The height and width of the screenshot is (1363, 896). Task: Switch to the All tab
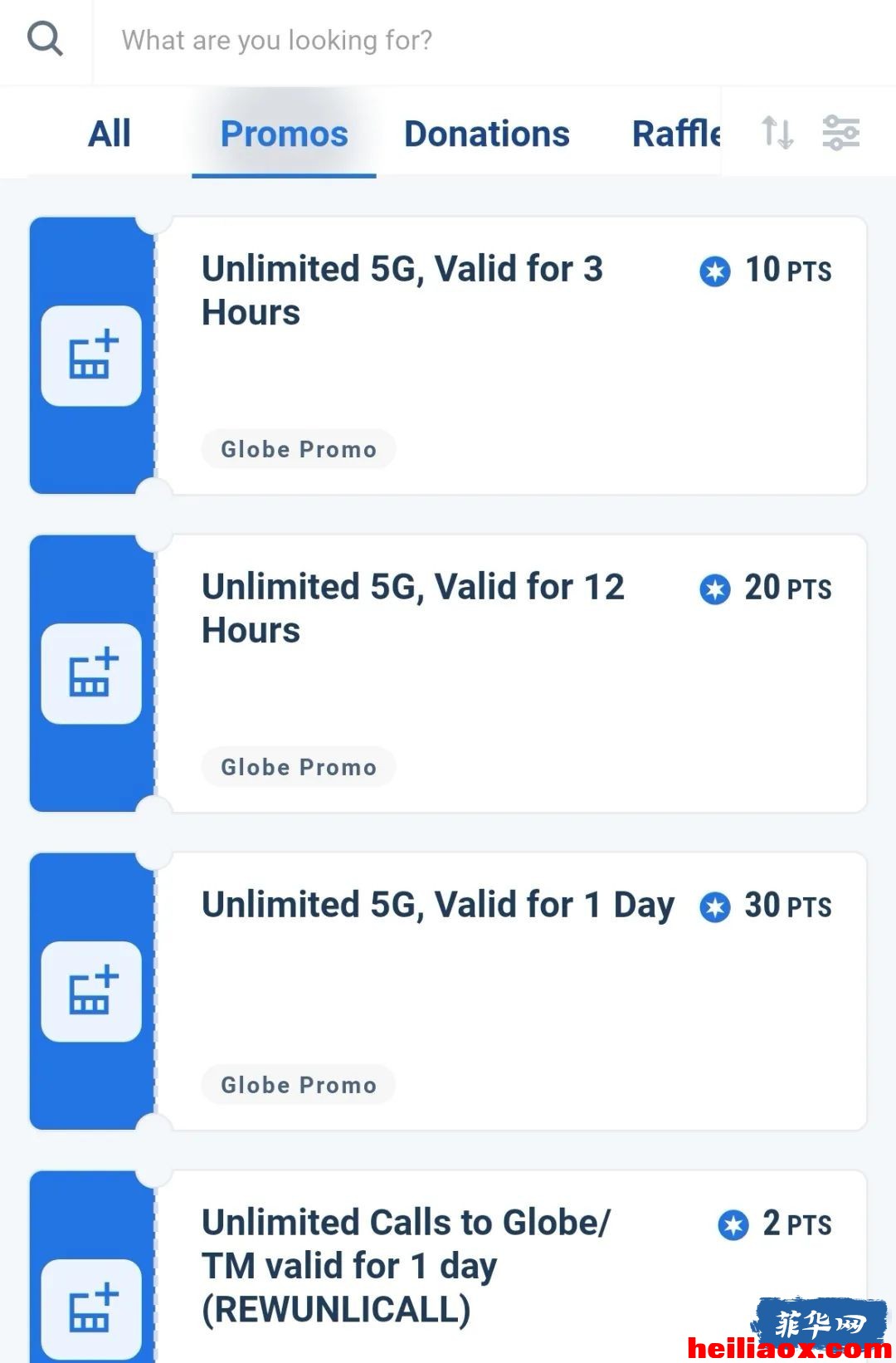pos(110,134)
